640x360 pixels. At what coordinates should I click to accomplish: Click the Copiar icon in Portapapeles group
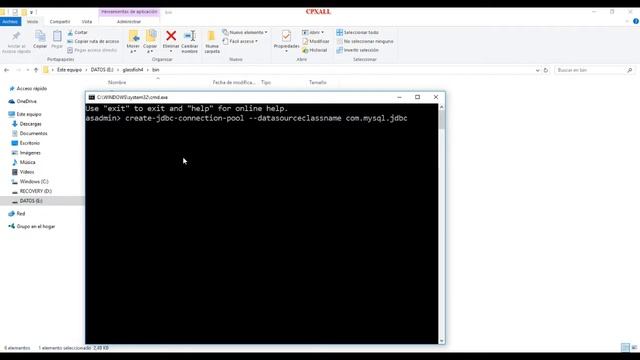pos(40,39)
